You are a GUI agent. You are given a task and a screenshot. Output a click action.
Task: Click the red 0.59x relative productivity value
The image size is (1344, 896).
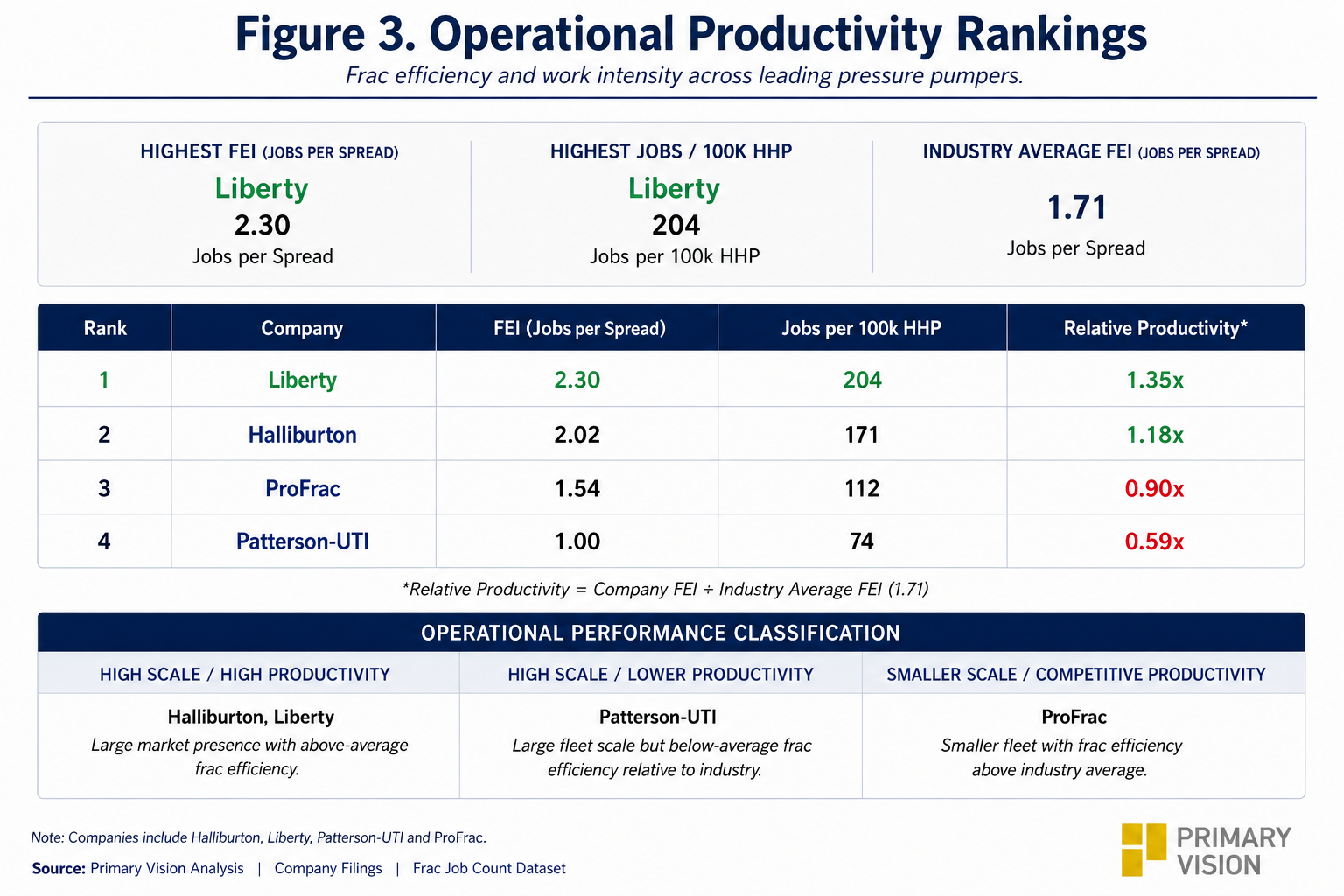click(1154, 542)
